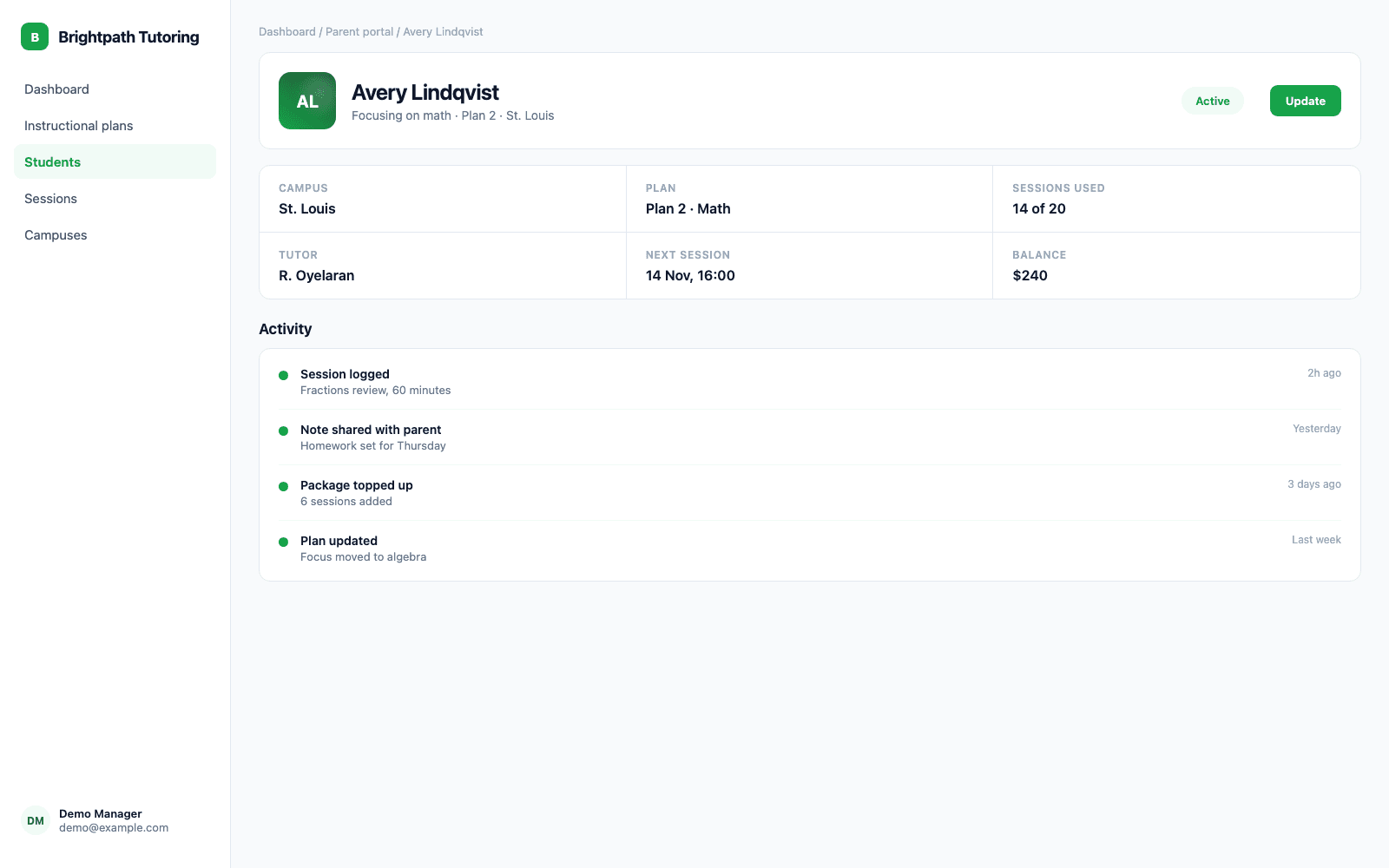Click the 'Plan 2 · Math' value
The height and width of the screenshot is (868, 1389).
point(688,208)
